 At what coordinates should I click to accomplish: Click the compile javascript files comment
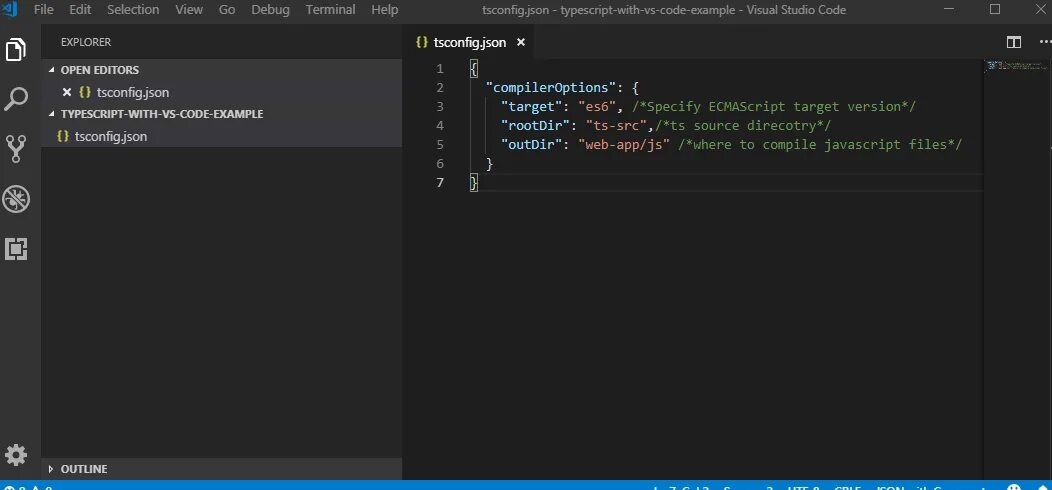[x=820, y=144]
